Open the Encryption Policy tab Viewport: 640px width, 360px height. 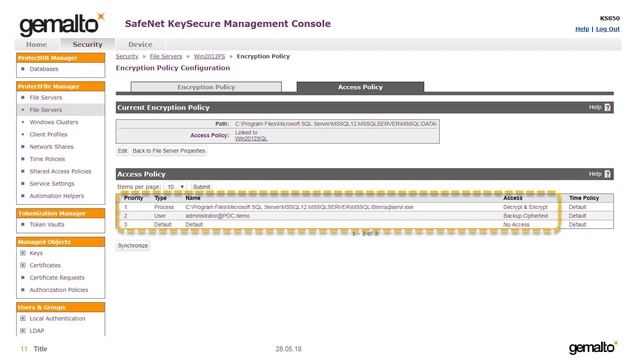(x=206, y=87)
